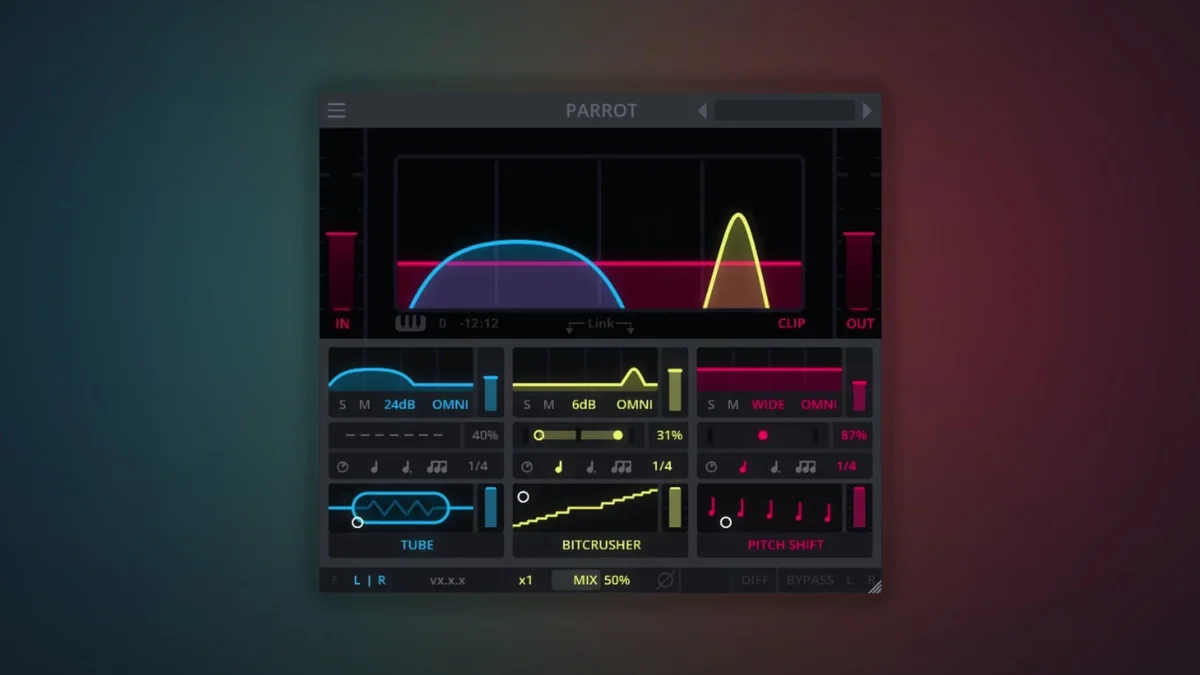
Task: Solo the red band with S
Action: tap(711, 405)
